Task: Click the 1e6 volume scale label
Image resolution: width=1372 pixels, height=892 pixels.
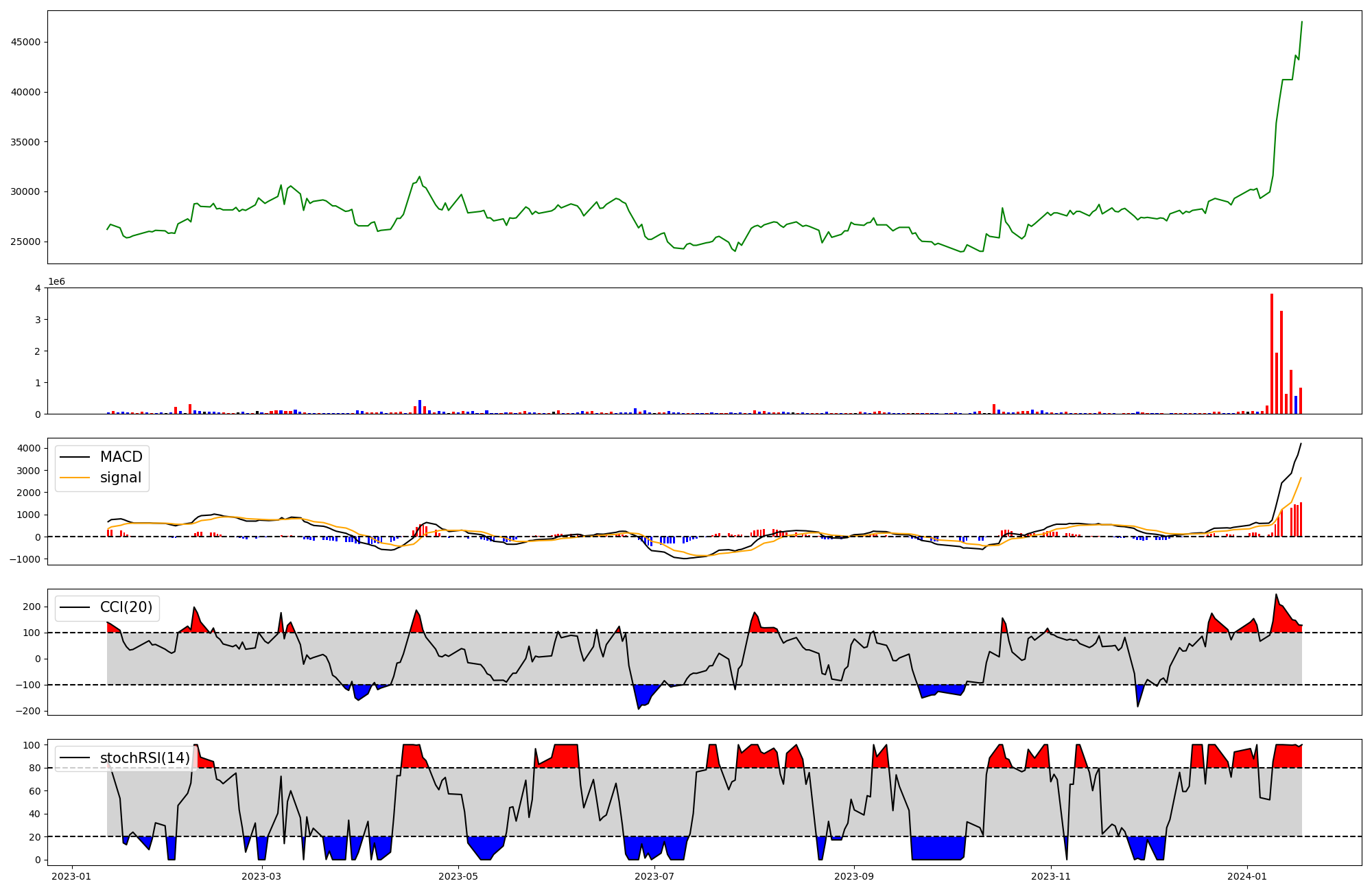Action: 56,282
